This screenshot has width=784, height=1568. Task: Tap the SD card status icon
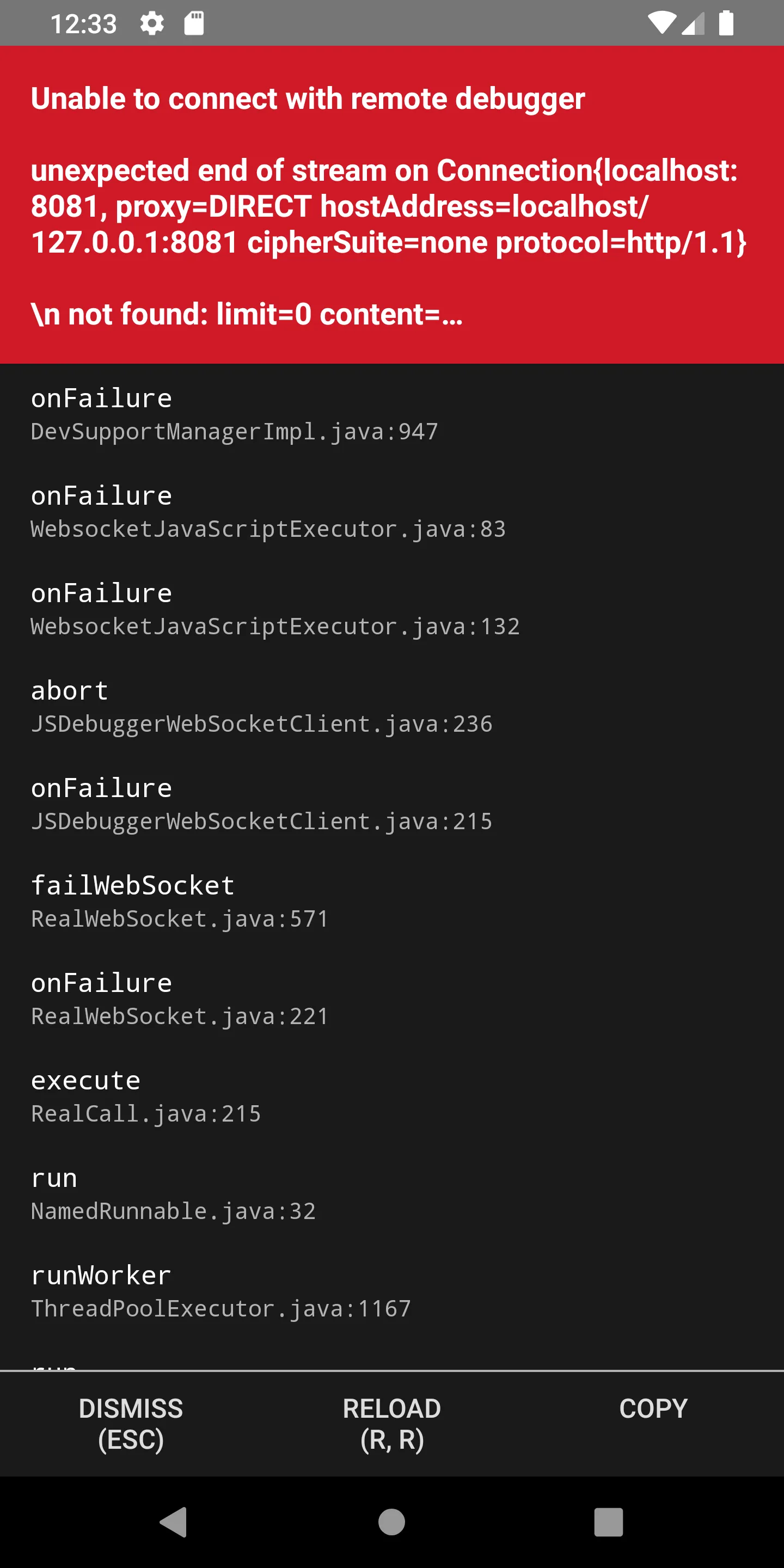[194, 24]
